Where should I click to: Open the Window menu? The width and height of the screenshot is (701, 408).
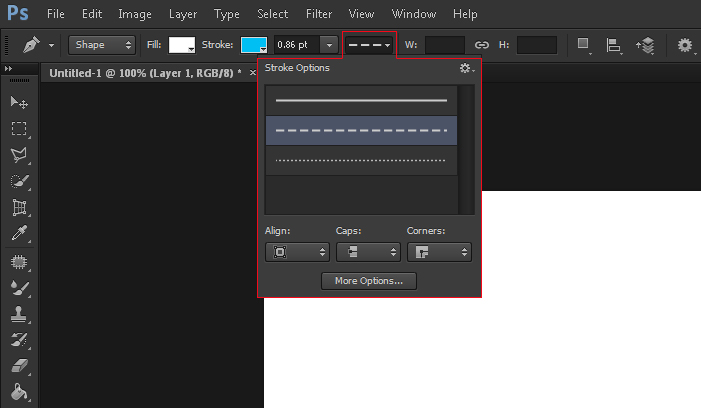[x=414, y=14]
